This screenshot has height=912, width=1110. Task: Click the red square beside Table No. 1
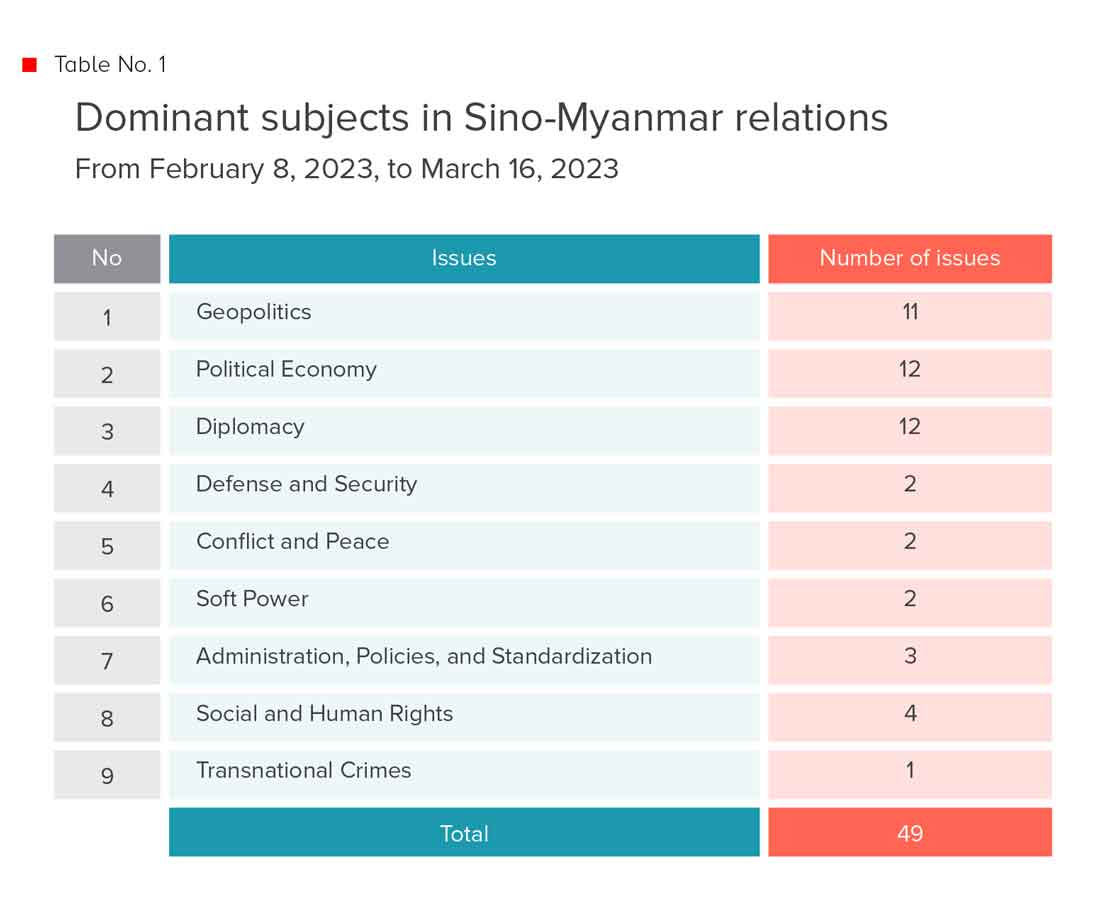(x=30, y=65)
